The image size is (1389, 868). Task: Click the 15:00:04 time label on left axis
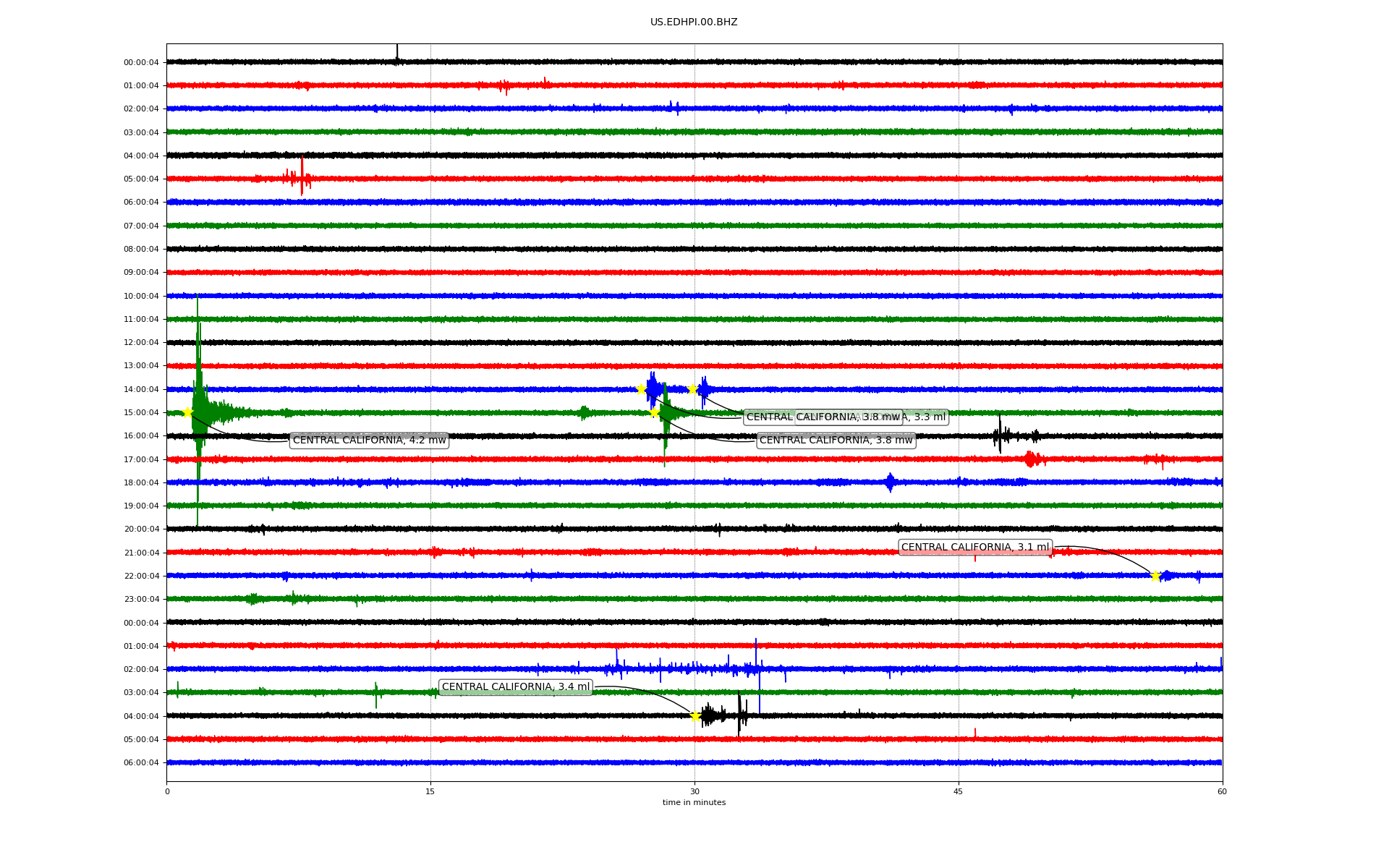coord(141,412)
